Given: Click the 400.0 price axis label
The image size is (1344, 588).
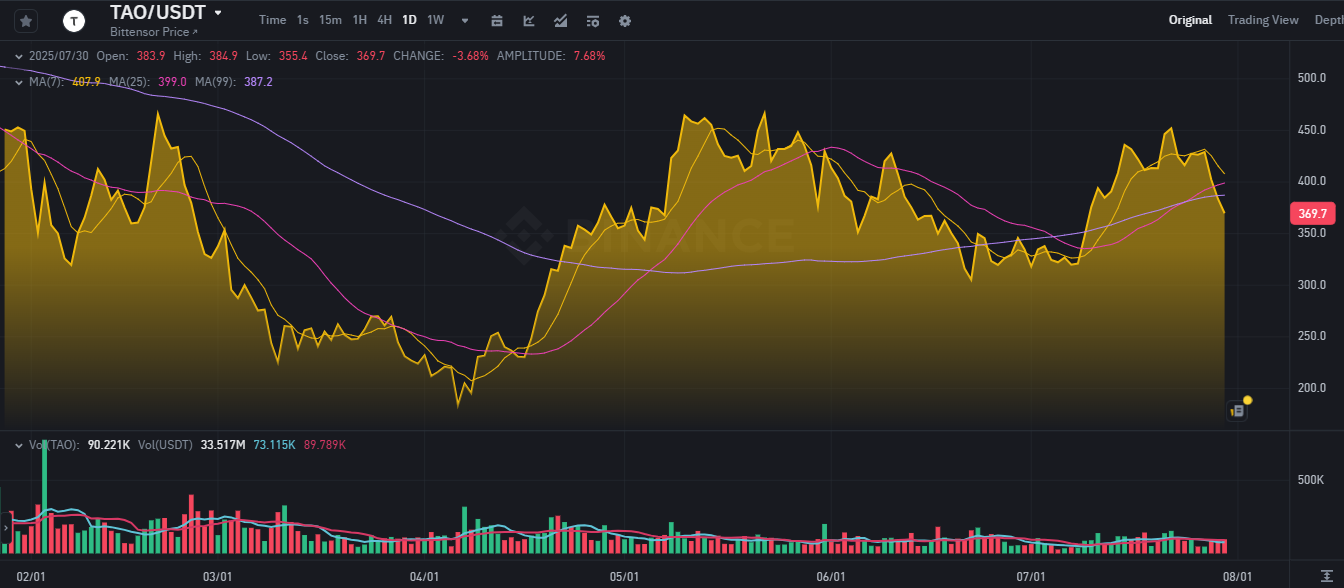Looking at the screenshot, I should click(x=1311, y=181).
